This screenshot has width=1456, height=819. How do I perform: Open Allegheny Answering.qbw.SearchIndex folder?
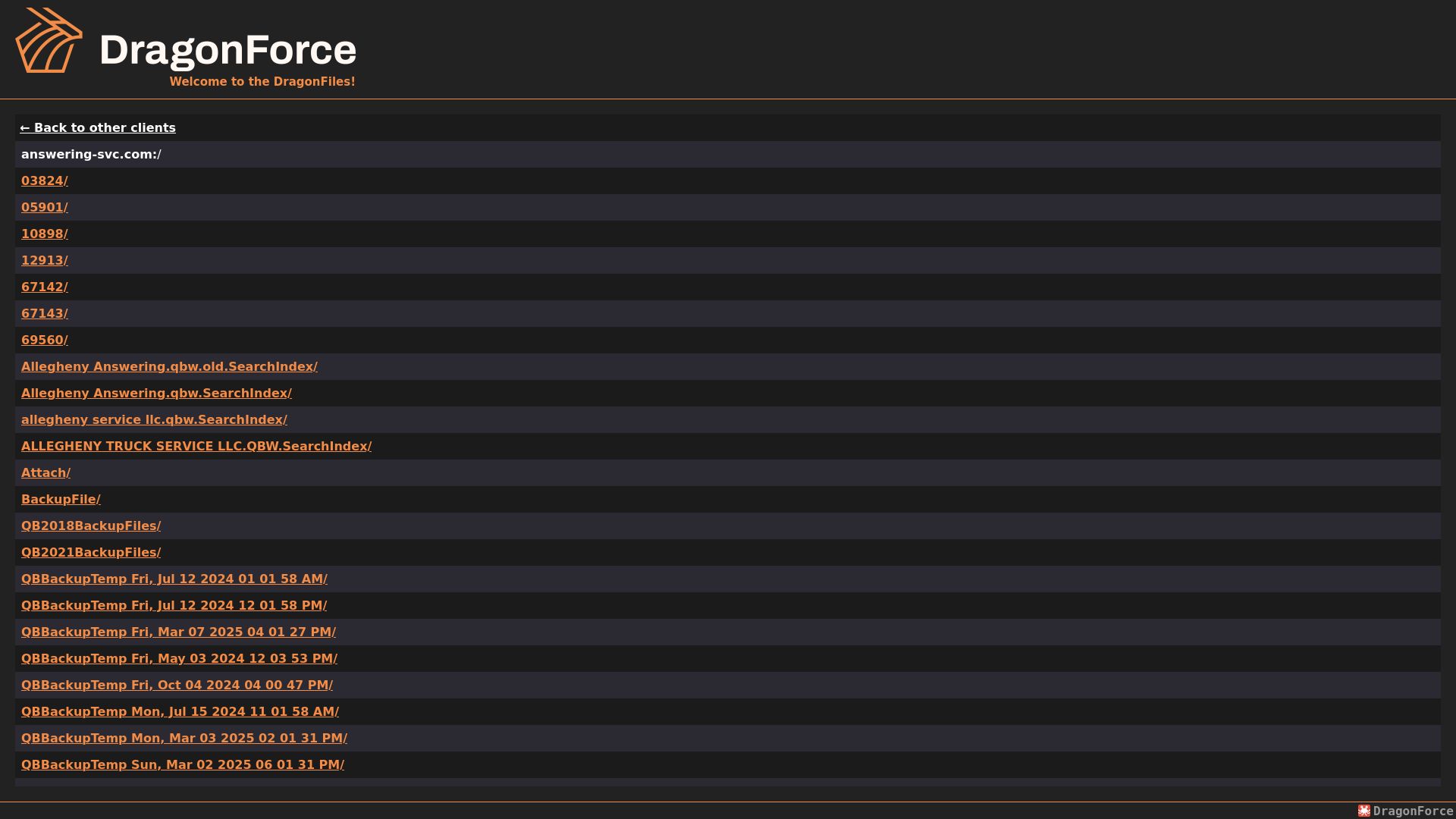[156, 393]
